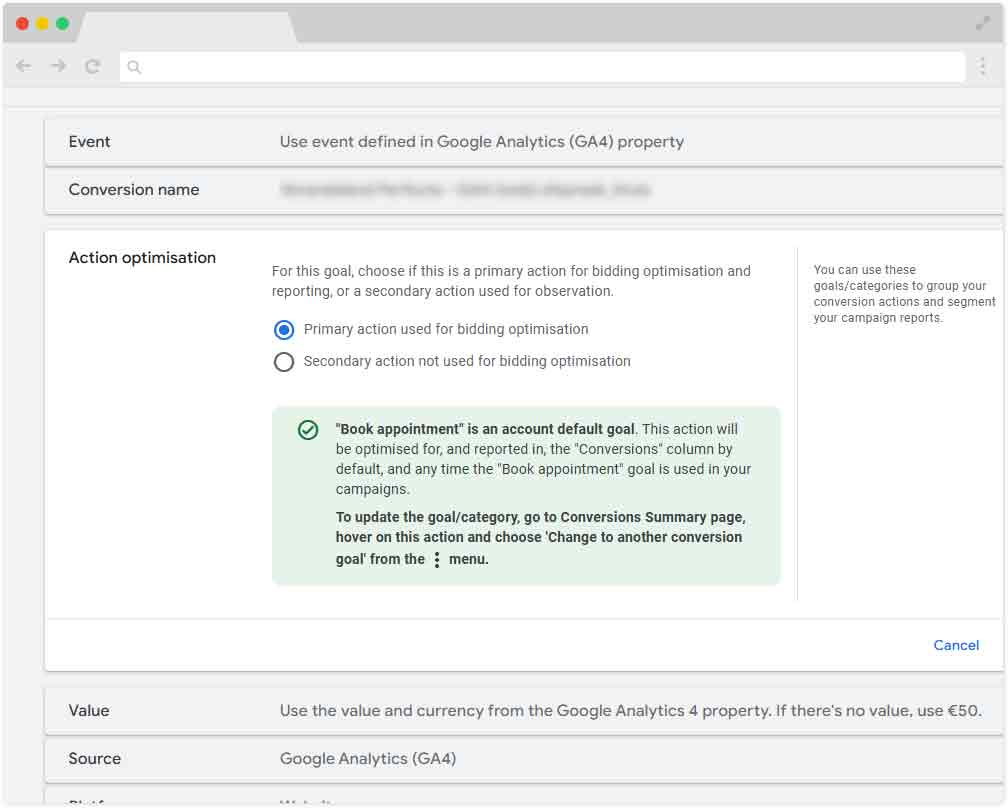Expand the Conversion name row
Viewport: 1008px width, 808px height.
coord(524,190)
